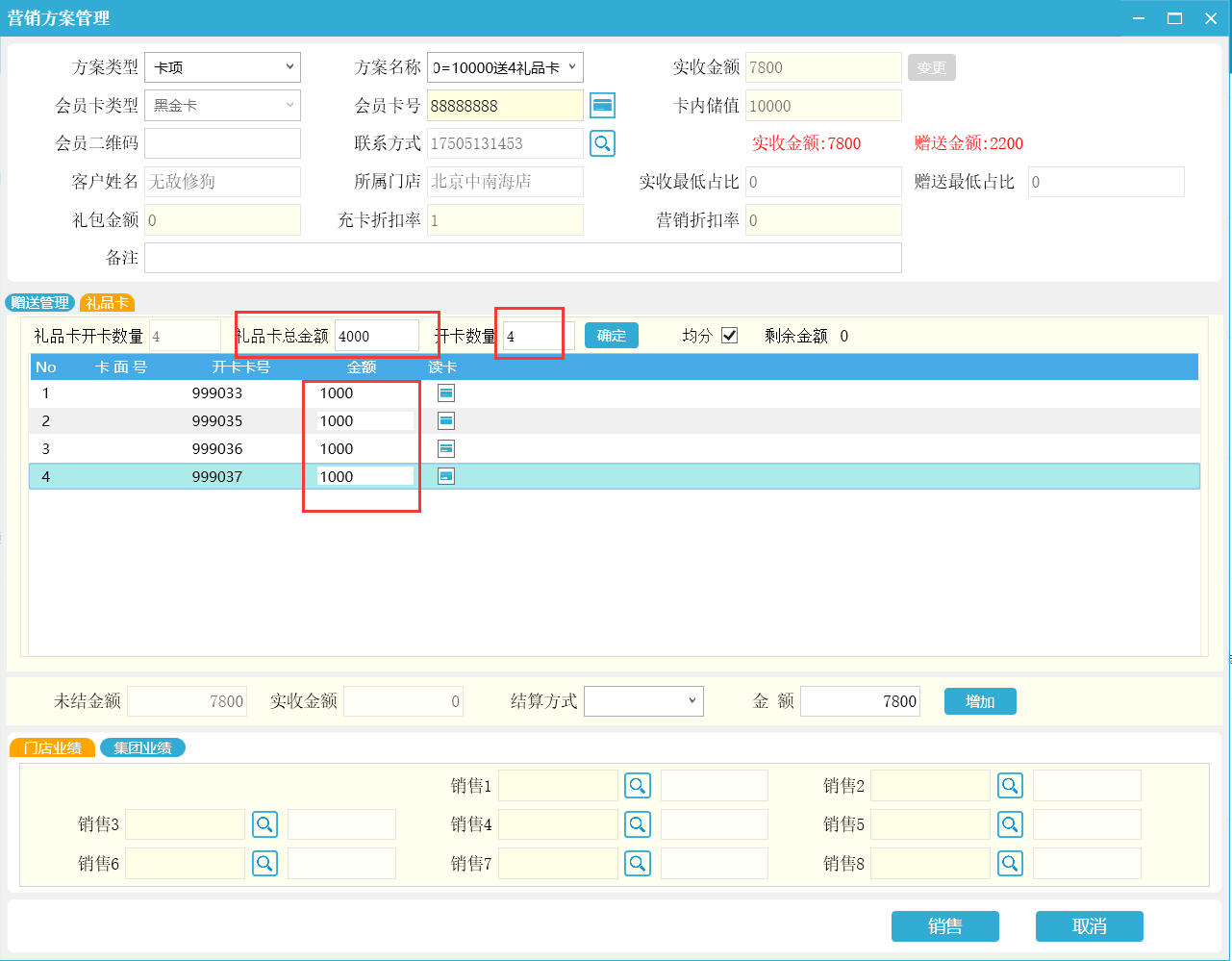Click the search icon for 销售5
Viewport: 1232px width, 961px height.
click(x=1010, y=824)
